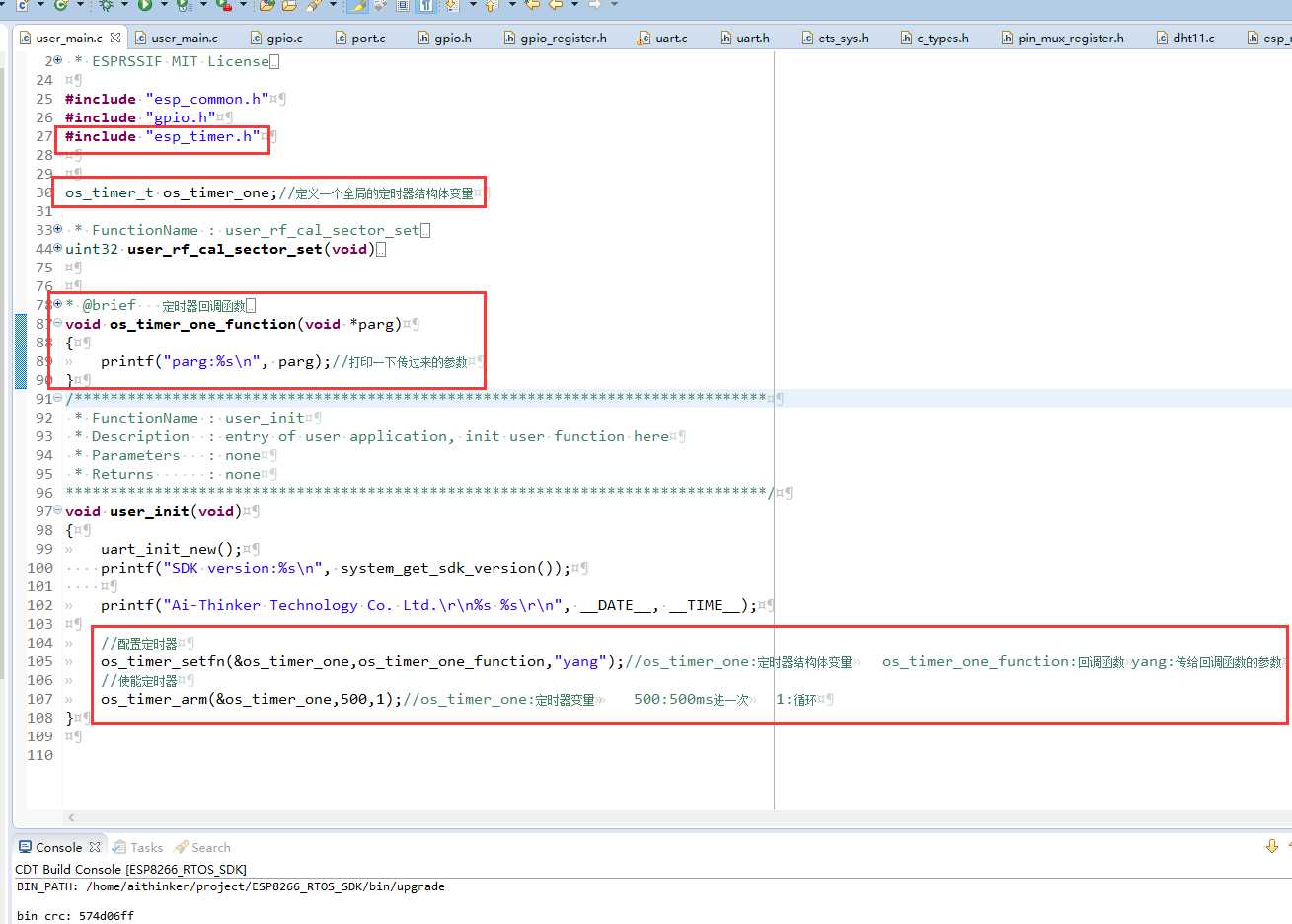Open the Run button dropdown arrow
Screen dimensions: 1292x924
coord(163,5)
